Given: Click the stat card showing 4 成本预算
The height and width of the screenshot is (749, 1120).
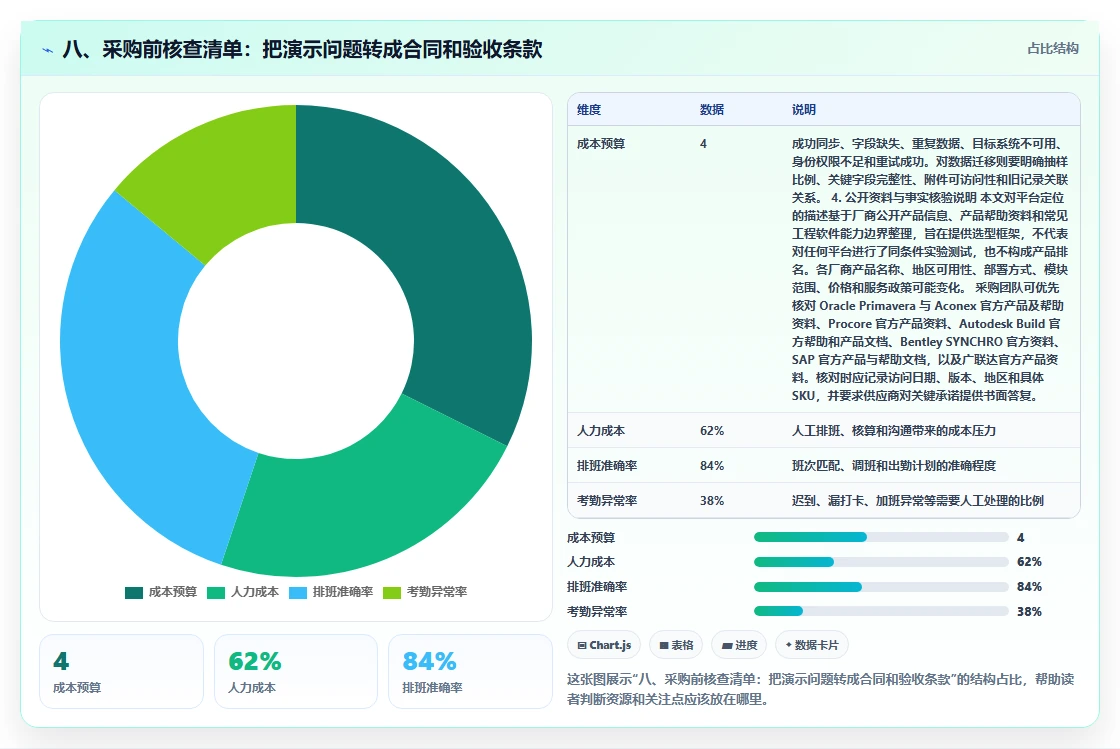Looking at the screenshot, I should 121,671.
